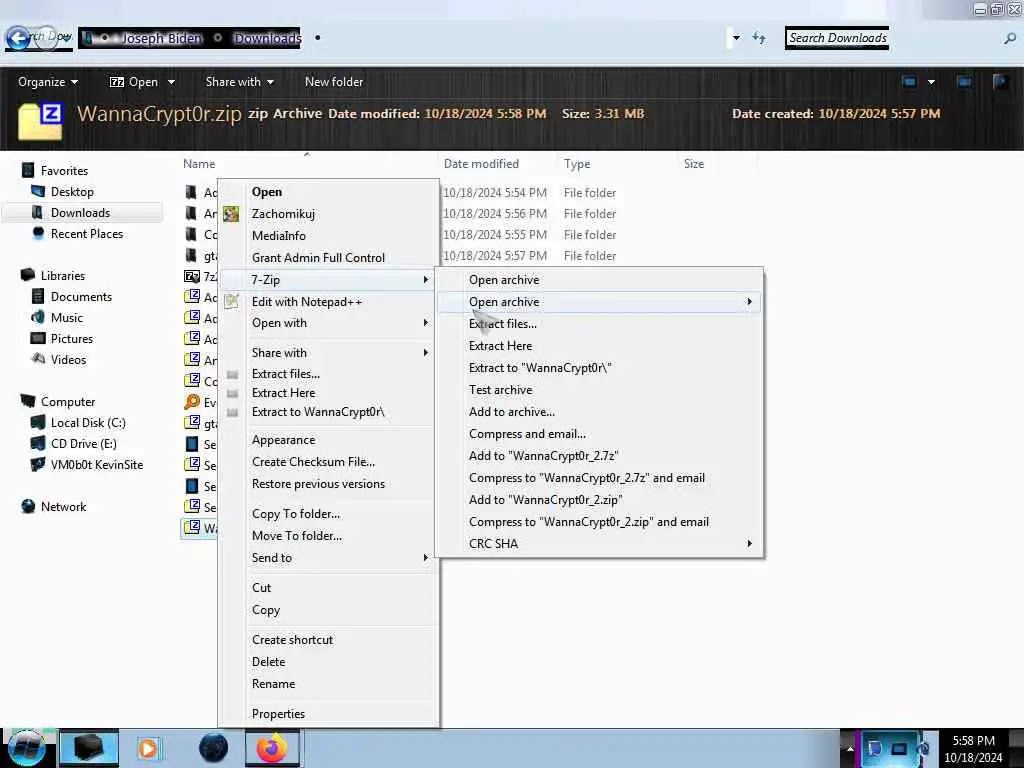This screenshot has height=768, width=1024.
Task: Select Network in navigation pane
Action: click(63, 507)
